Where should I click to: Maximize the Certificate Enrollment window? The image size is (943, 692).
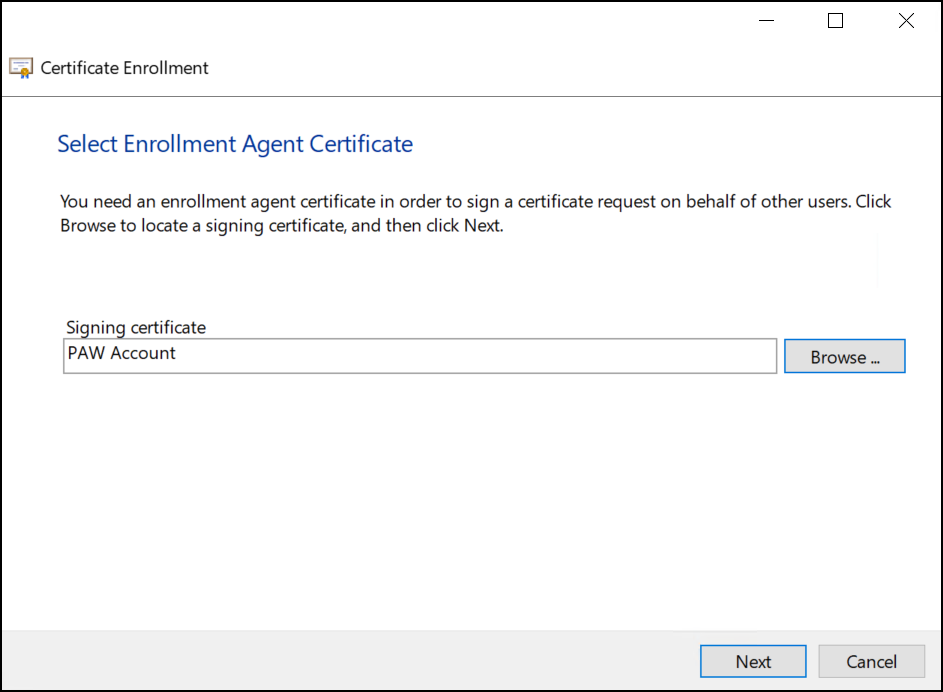[x=835, y=20]
